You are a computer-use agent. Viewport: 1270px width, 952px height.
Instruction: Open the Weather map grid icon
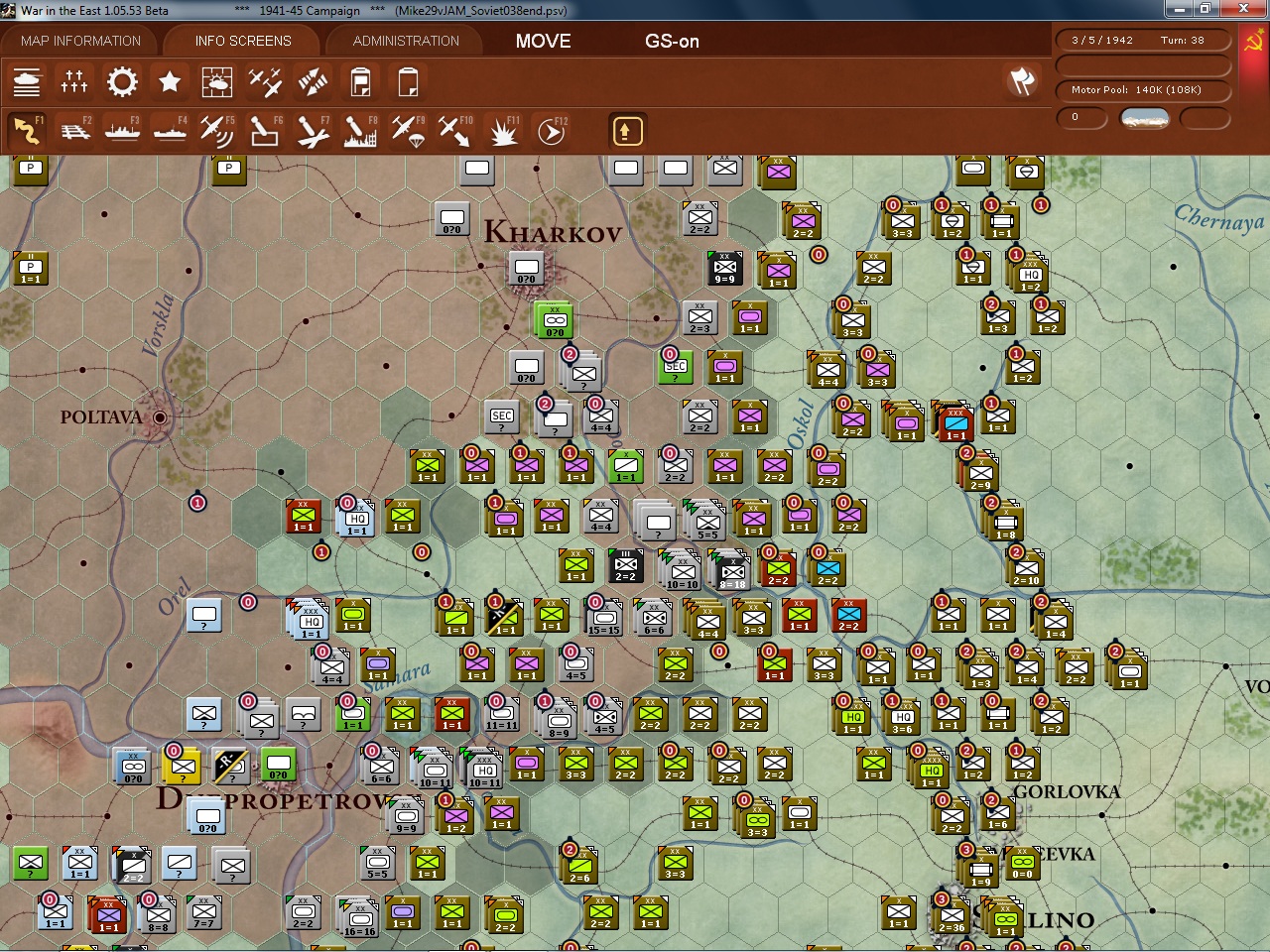217,81
